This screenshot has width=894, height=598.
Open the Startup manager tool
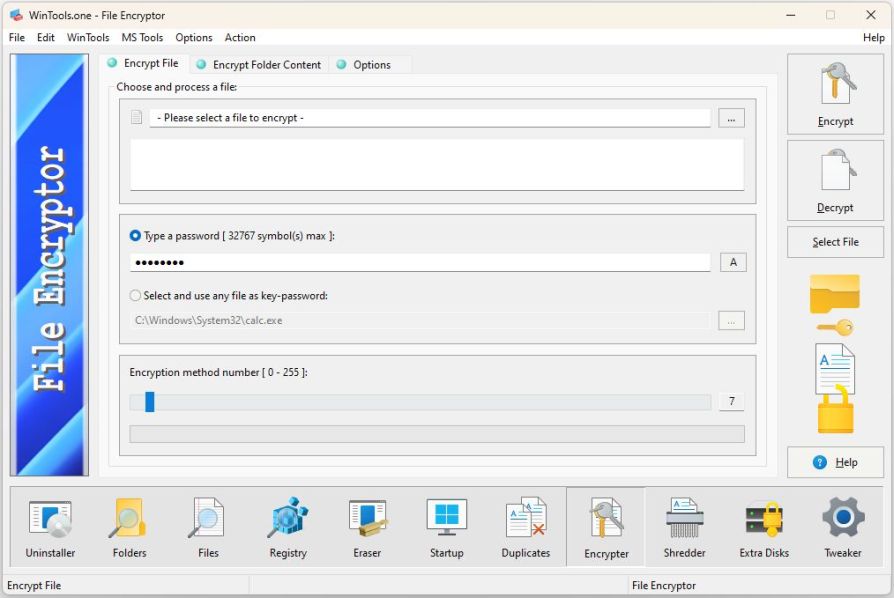point(446,527)
